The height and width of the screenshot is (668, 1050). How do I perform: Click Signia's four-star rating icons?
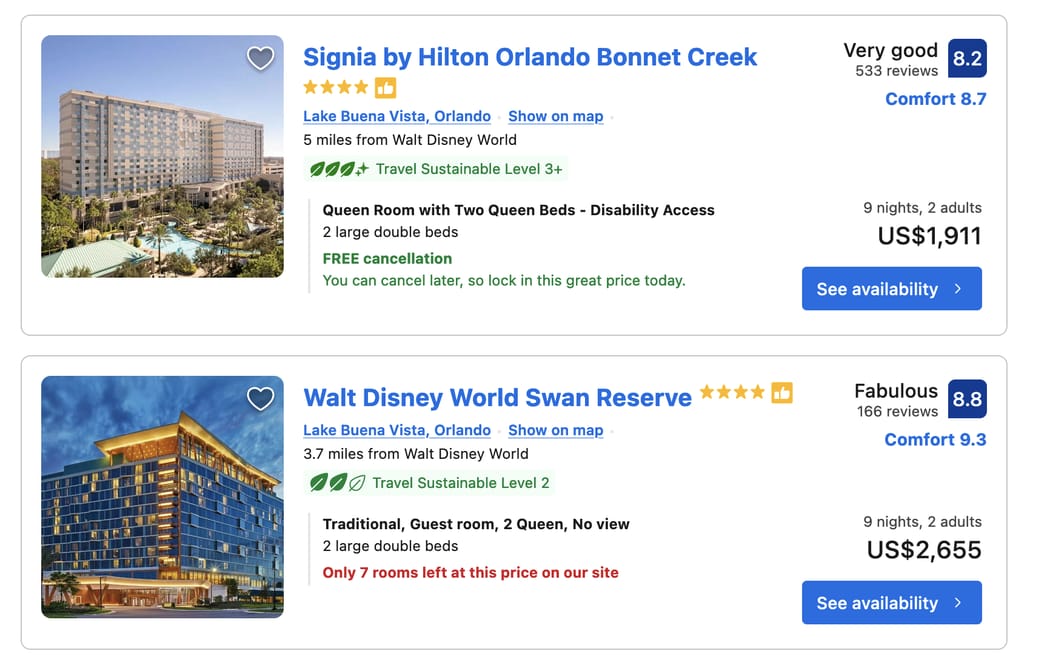point(336,88)
